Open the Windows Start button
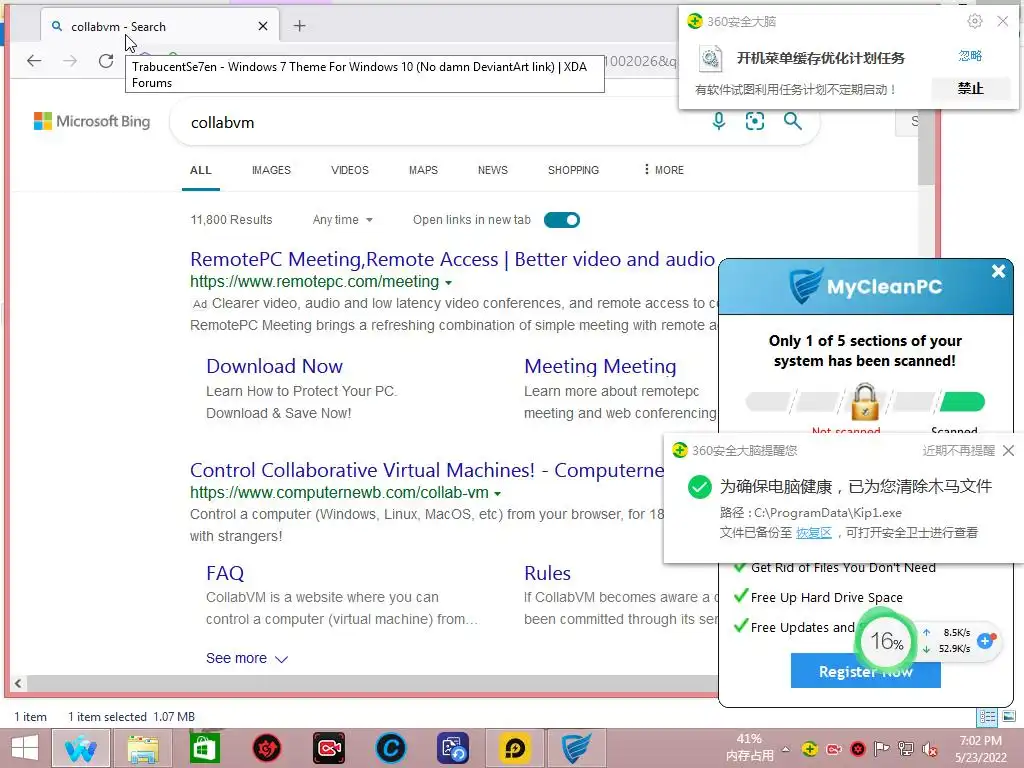Image resolution: width=1024 pixels, height=768 pixels. click(25, 748)
